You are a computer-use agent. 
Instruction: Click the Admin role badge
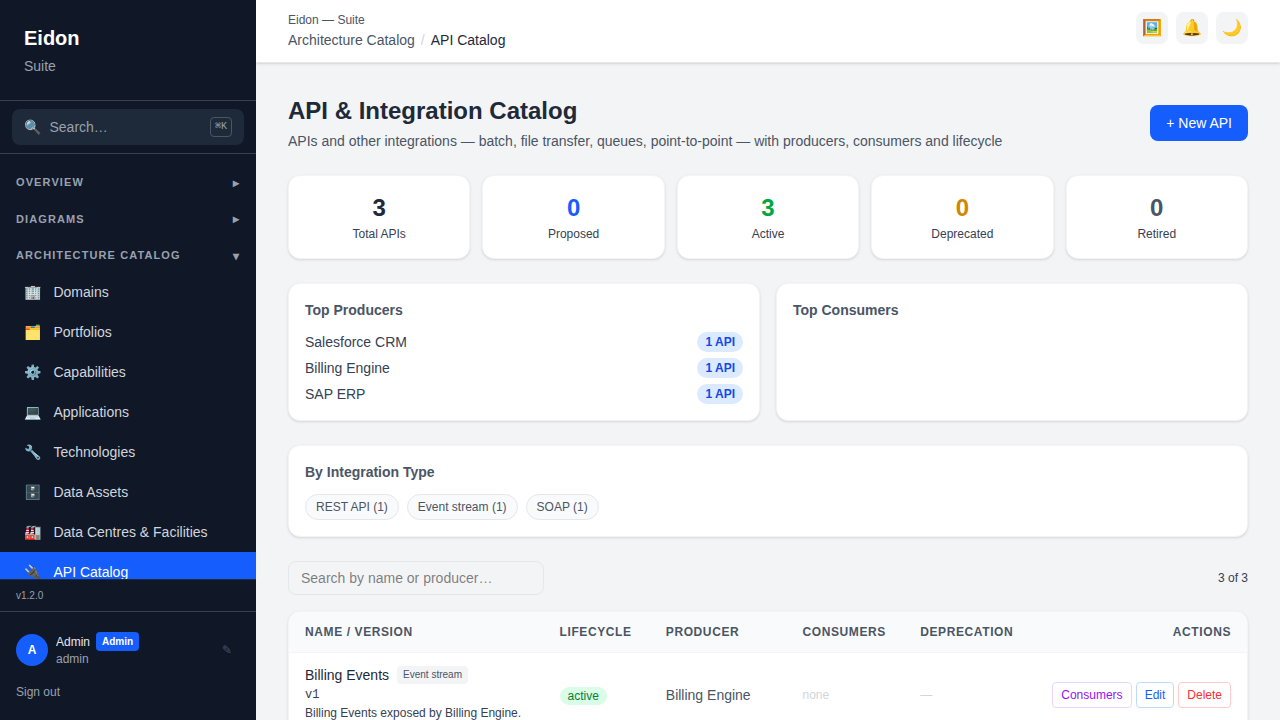(117, 642)
